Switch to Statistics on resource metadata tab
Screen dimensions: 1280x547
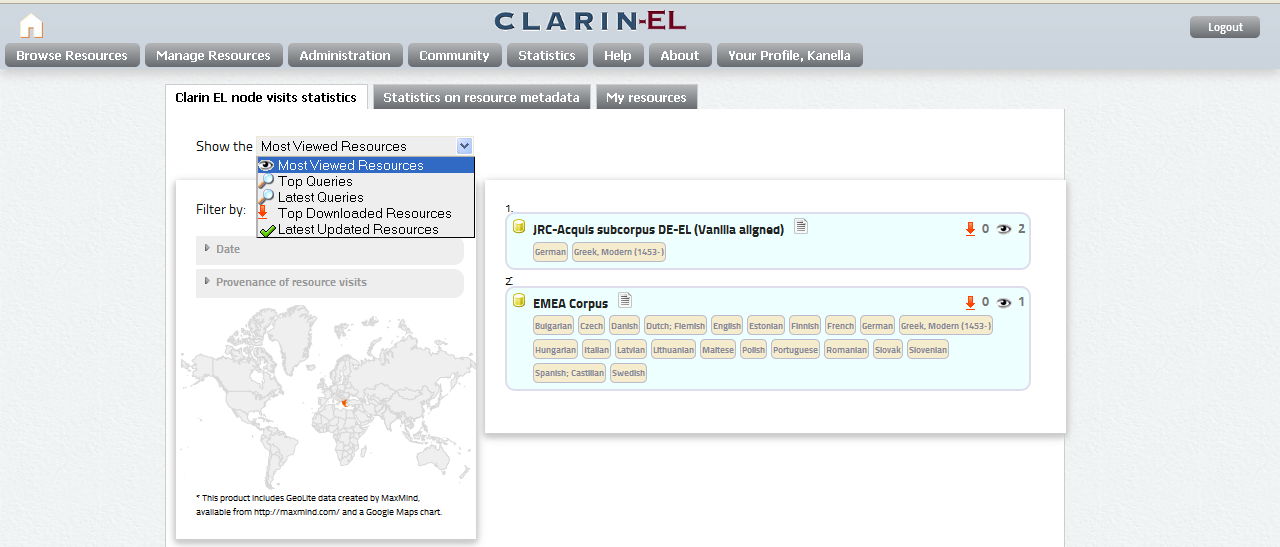(x=481, y=97)
